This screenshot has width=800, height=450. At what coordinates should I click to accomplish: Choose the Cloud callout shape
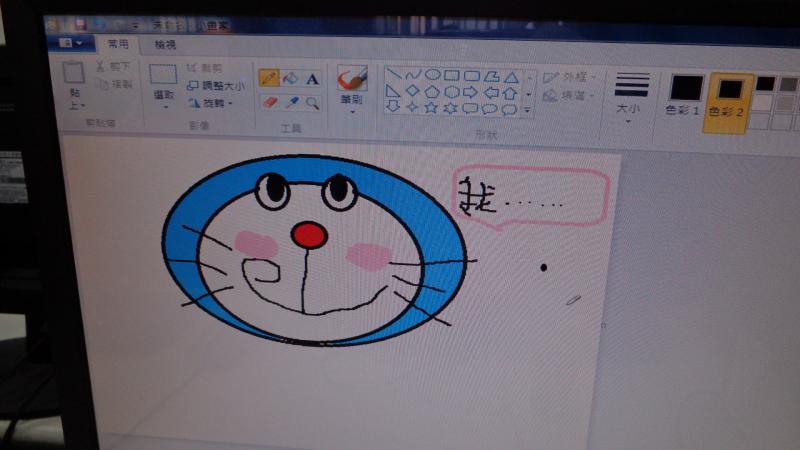509,110
